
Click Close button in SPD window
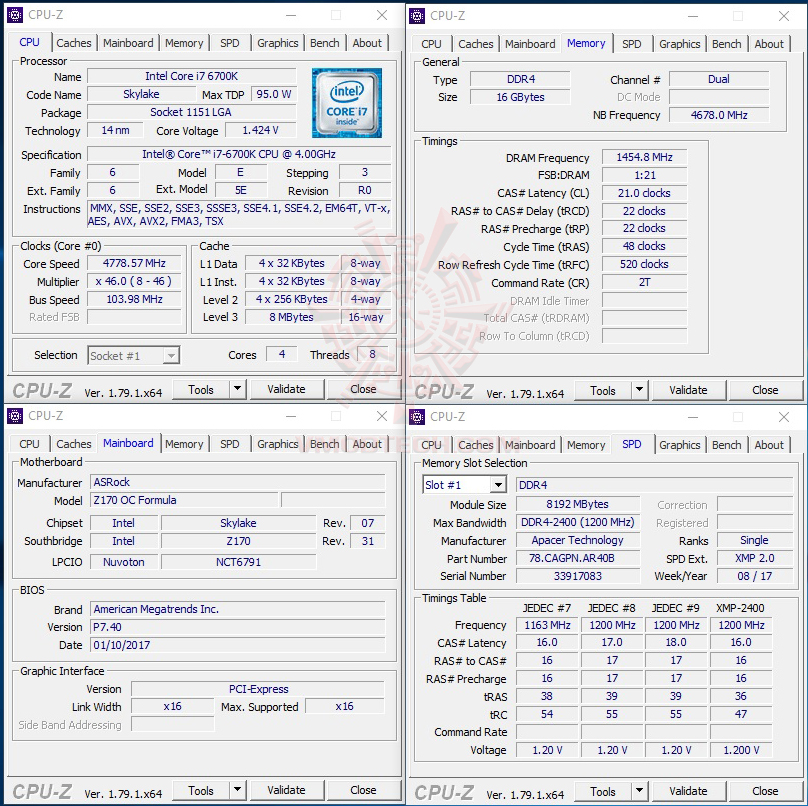765,791
